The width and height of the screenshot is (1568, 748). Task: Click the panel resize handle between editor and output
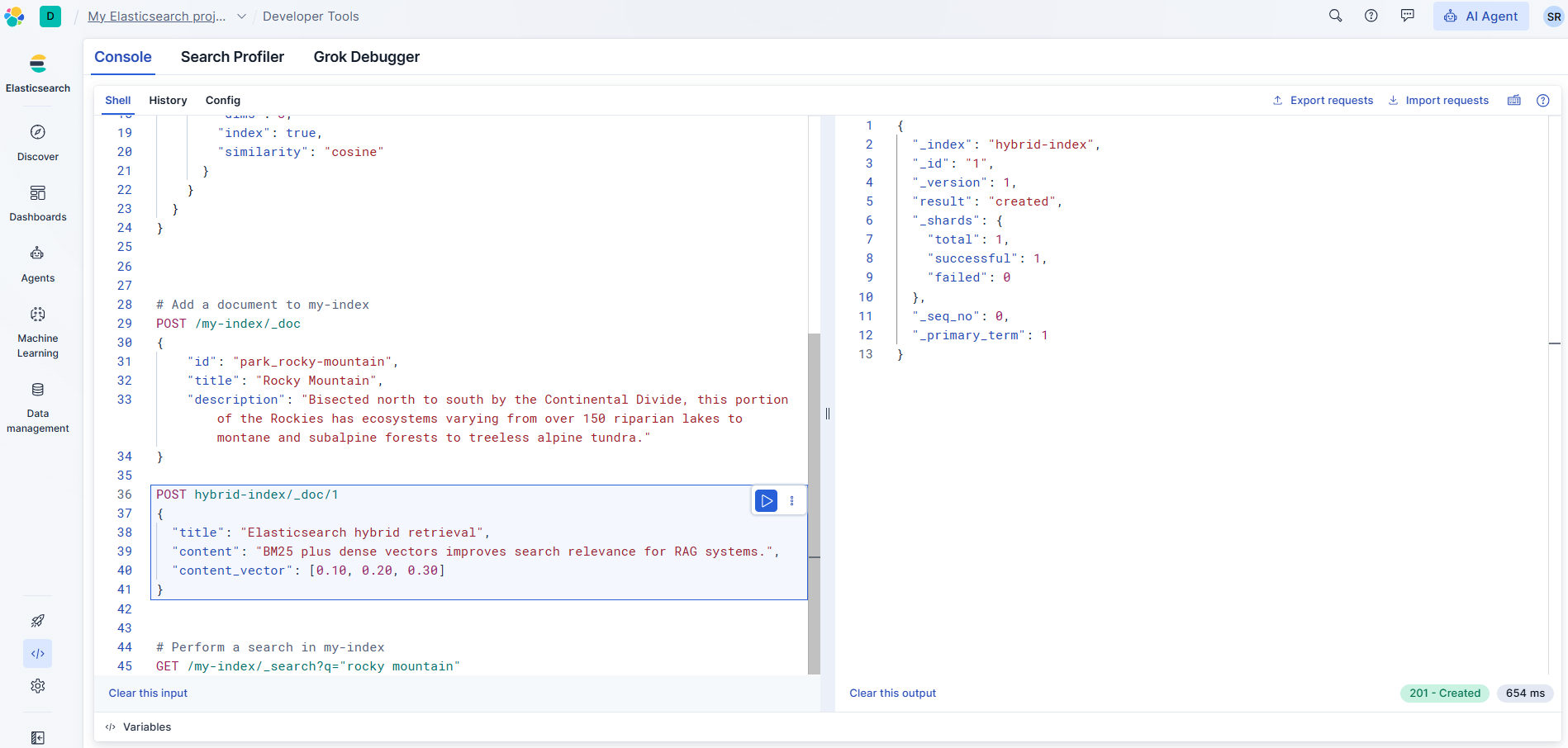828,414
